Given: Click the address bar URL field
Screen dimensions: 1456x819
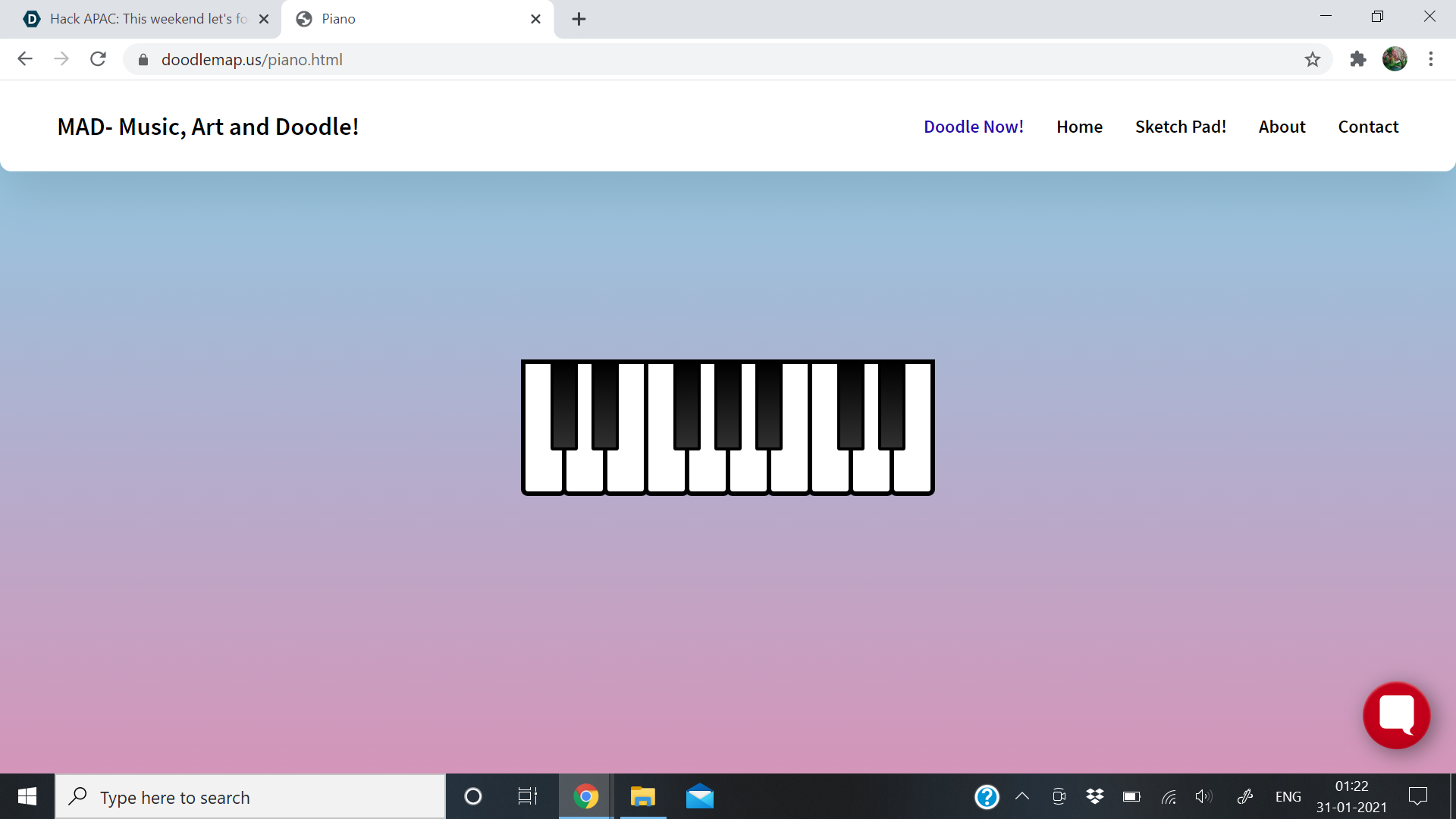Looking at the screenshot, I should pyautogui.click(x=682, y=59).
